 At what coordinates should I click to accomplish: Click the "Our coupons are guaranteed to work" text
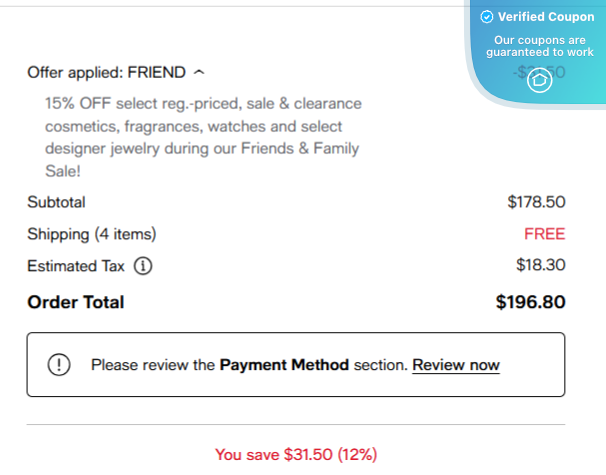[x=539, y=45]
